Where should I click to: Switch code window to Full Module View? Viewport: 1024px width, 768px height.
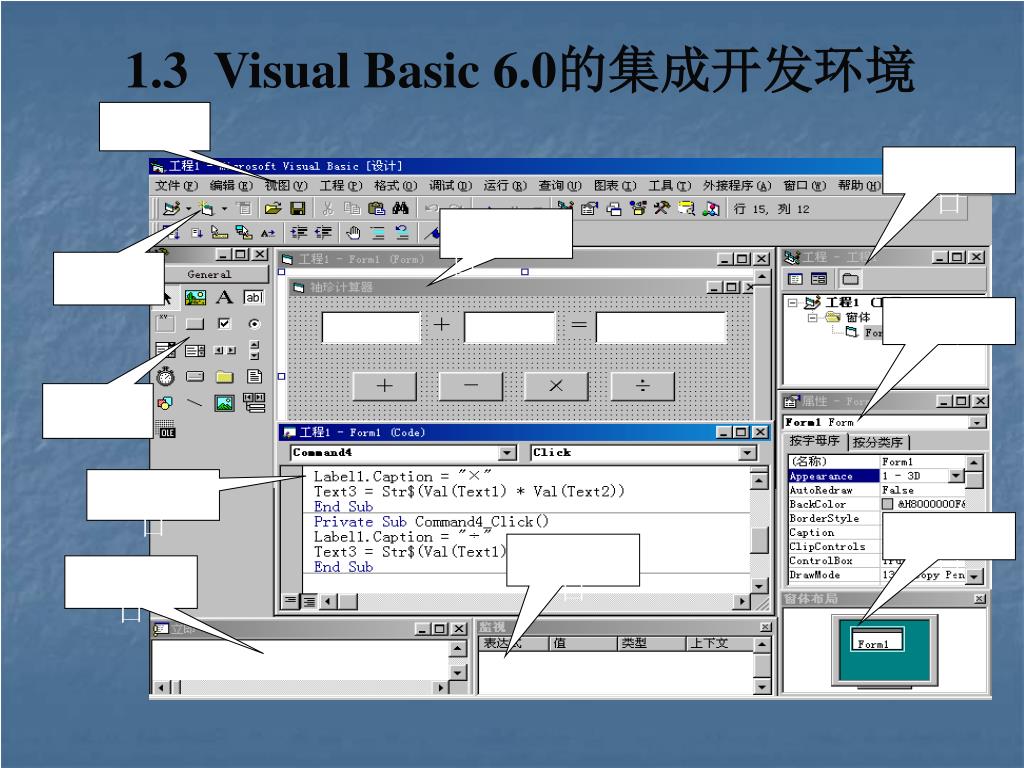[309, 601]
